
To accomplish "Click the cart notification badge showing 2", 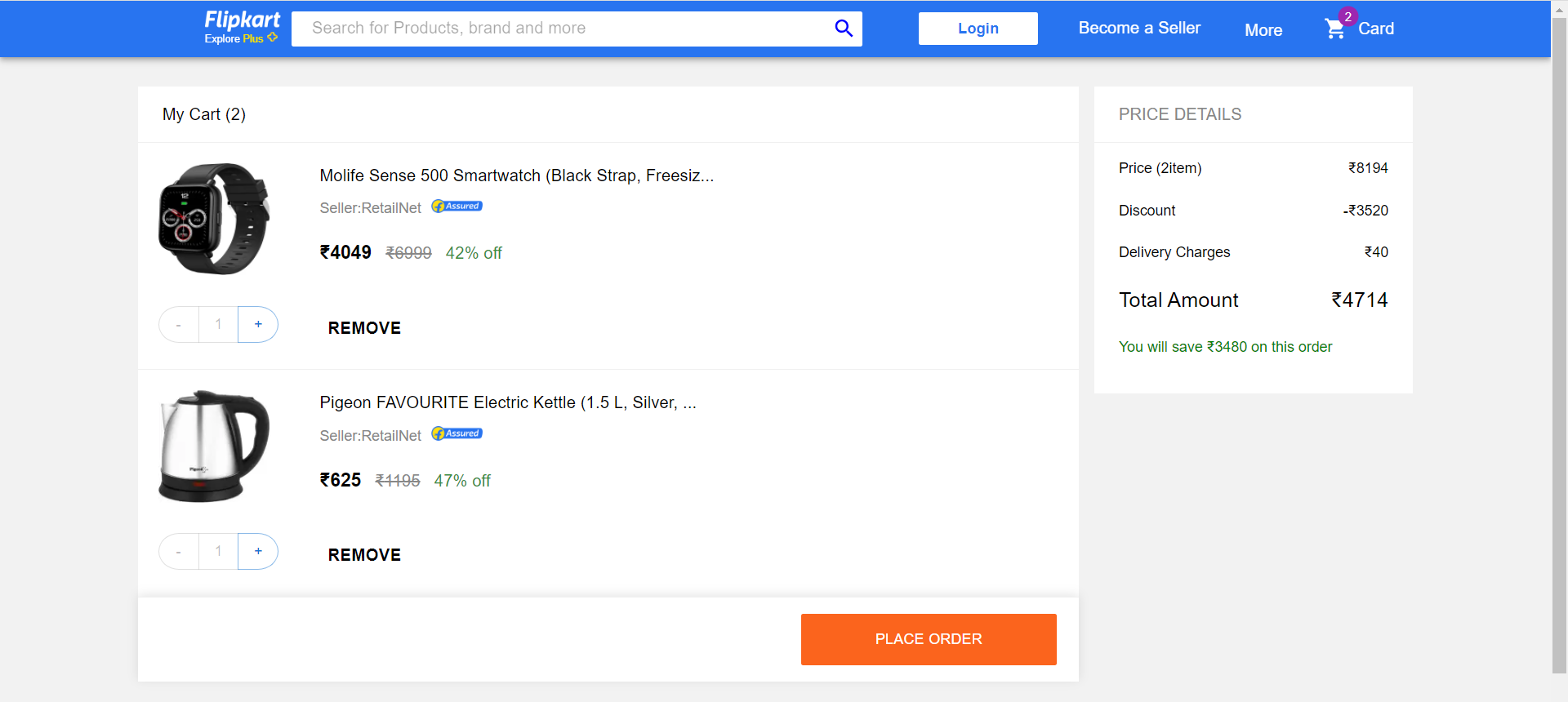I will (x=1348, y=15).
